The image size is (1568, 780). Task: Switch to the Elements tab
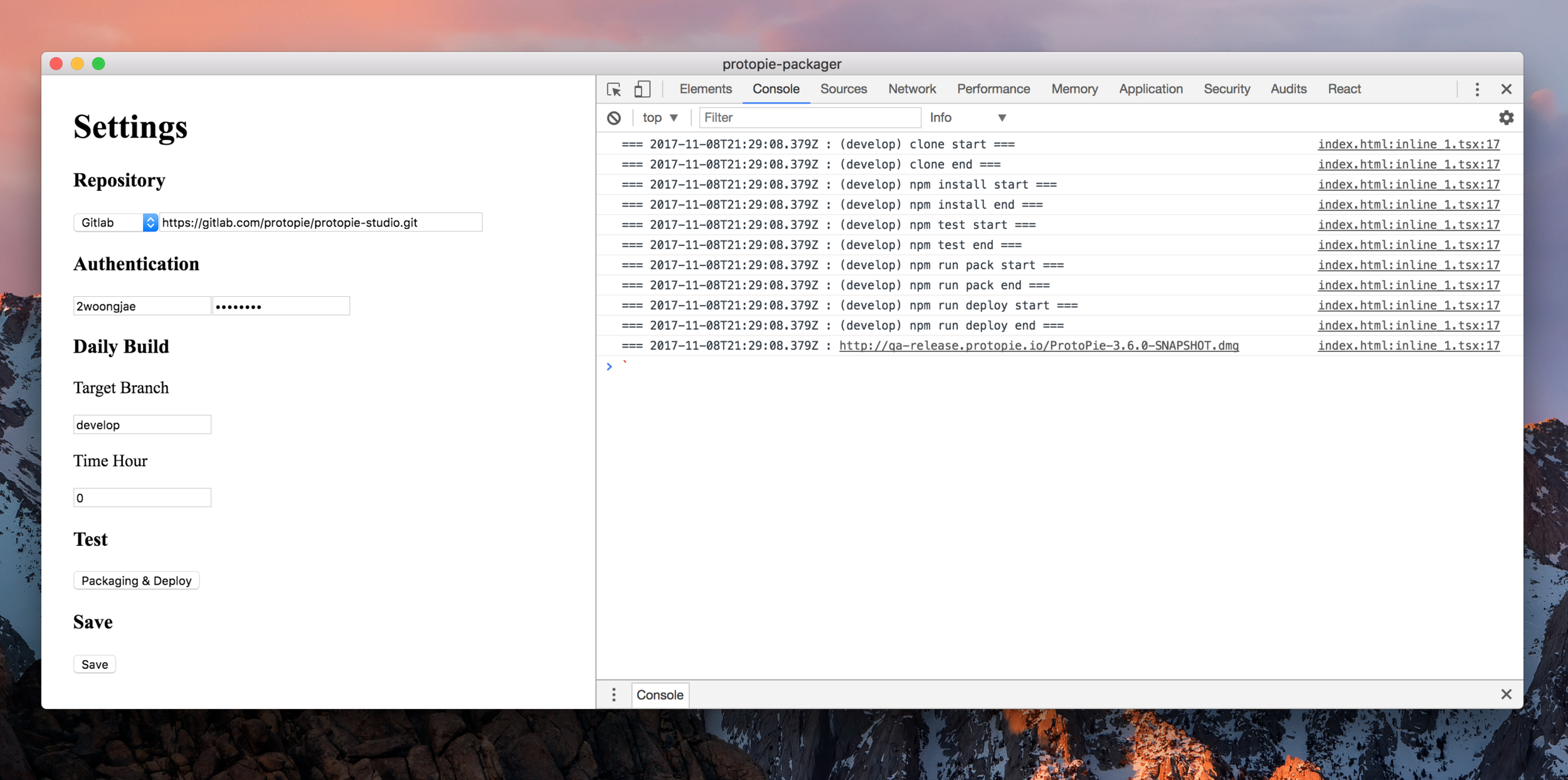[705, 89]
